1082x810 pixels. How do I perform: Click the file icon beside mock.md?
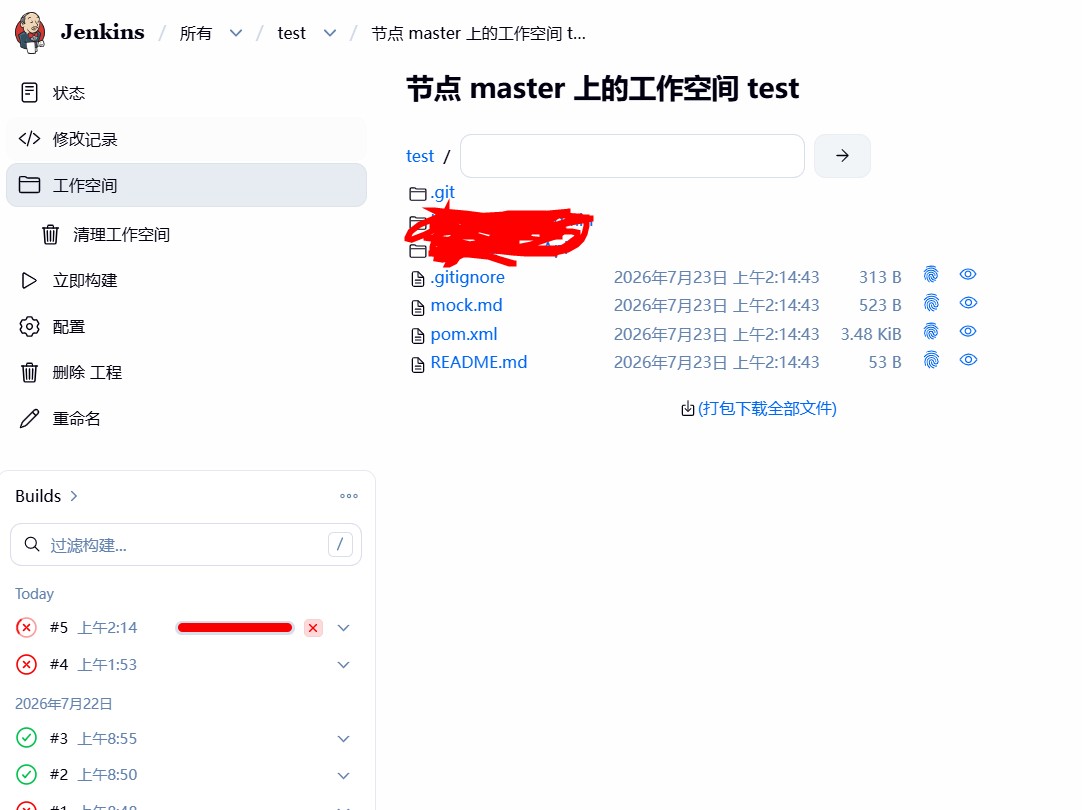click(417, 307)
